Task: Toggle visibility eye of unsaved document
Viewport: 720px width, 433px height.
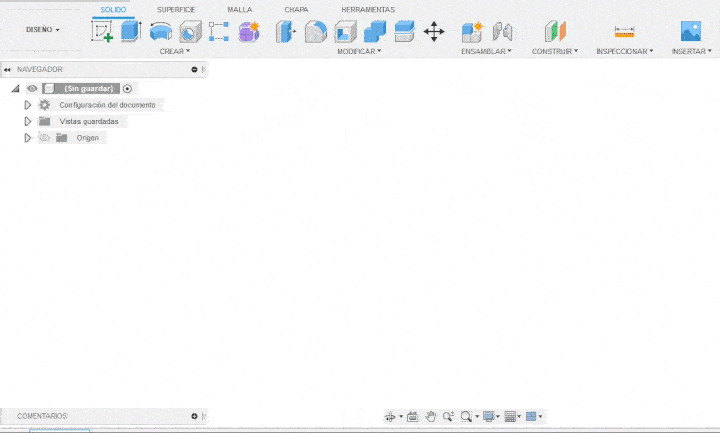Action: [x=32, y=88]
